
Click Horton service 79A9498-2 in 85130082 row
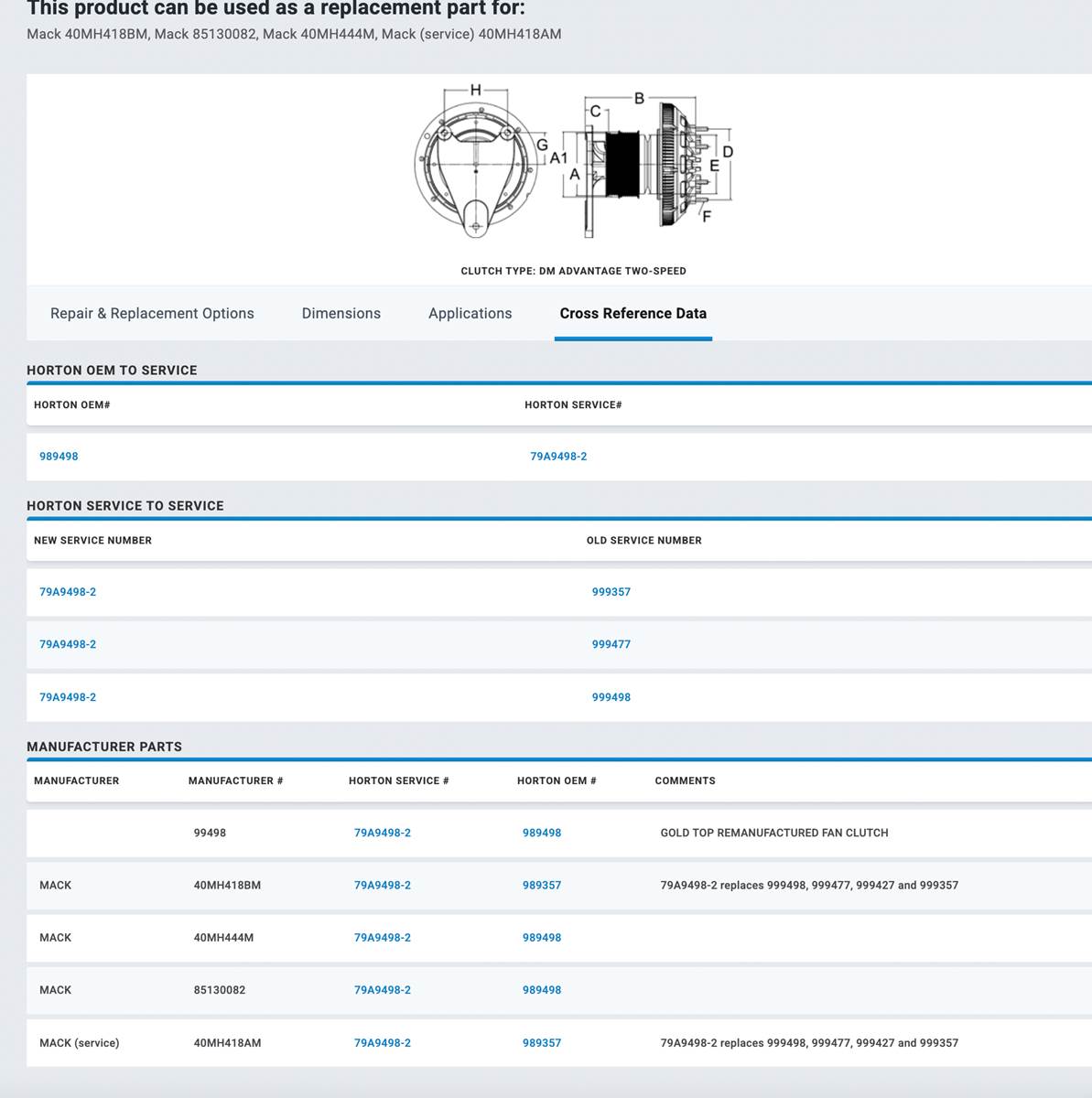383,990
